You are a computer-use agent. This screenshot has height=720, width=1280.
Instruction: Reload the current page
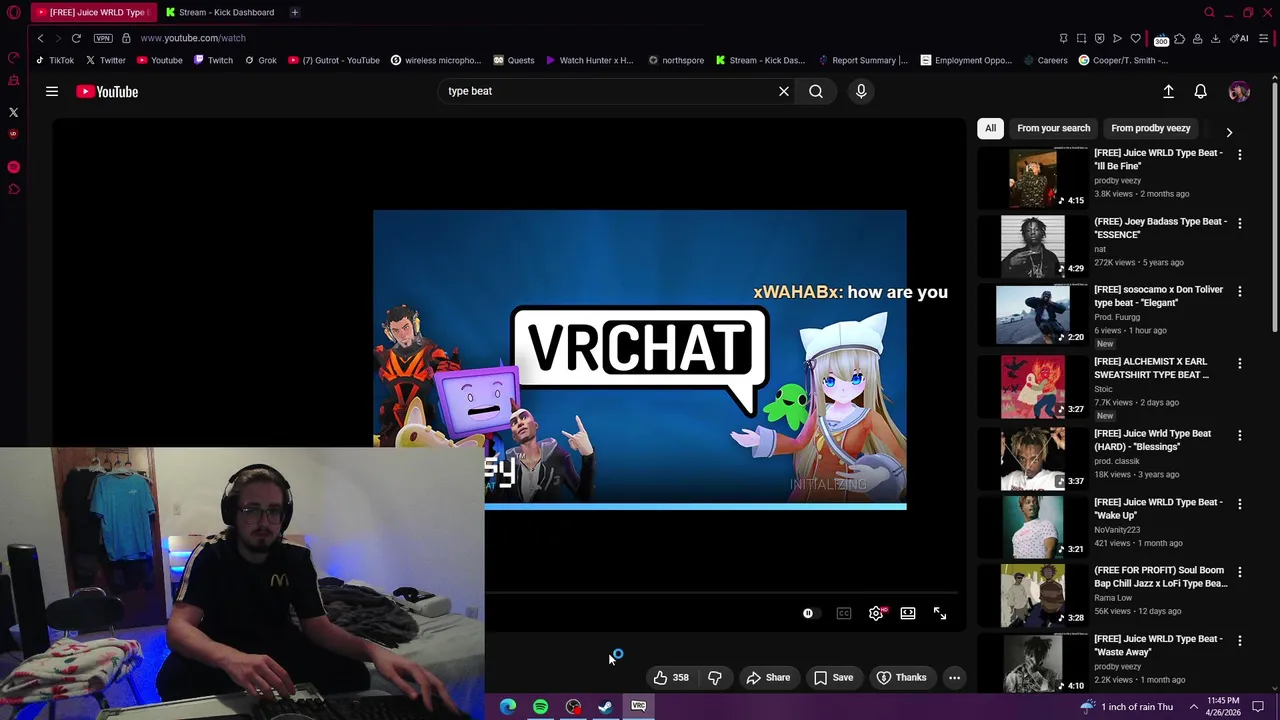[76, 38]
